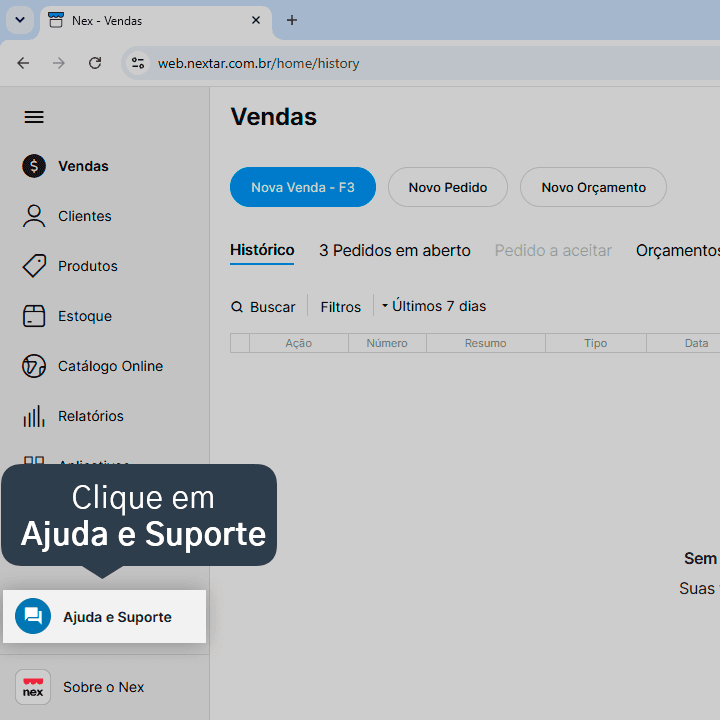
Task: Click the Relatórios bar chart icon
Action: (34, 416)
